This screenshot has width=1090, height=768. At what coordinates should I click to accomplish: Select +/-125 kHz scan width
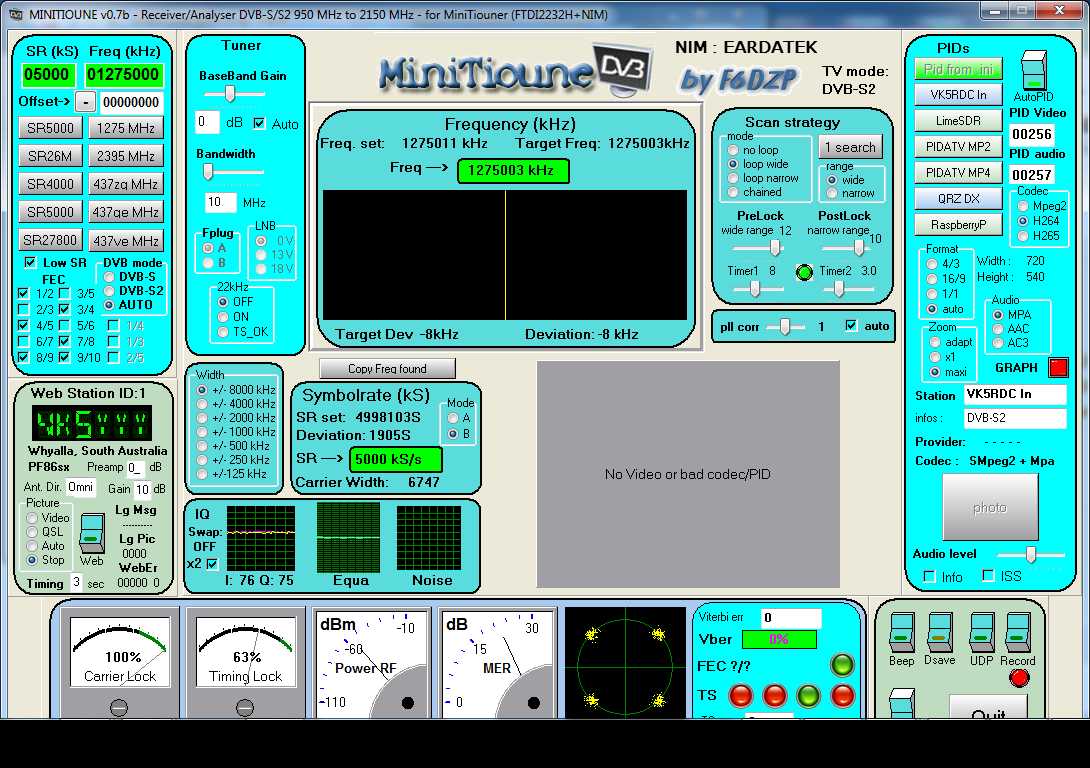[x=202, y=474]
